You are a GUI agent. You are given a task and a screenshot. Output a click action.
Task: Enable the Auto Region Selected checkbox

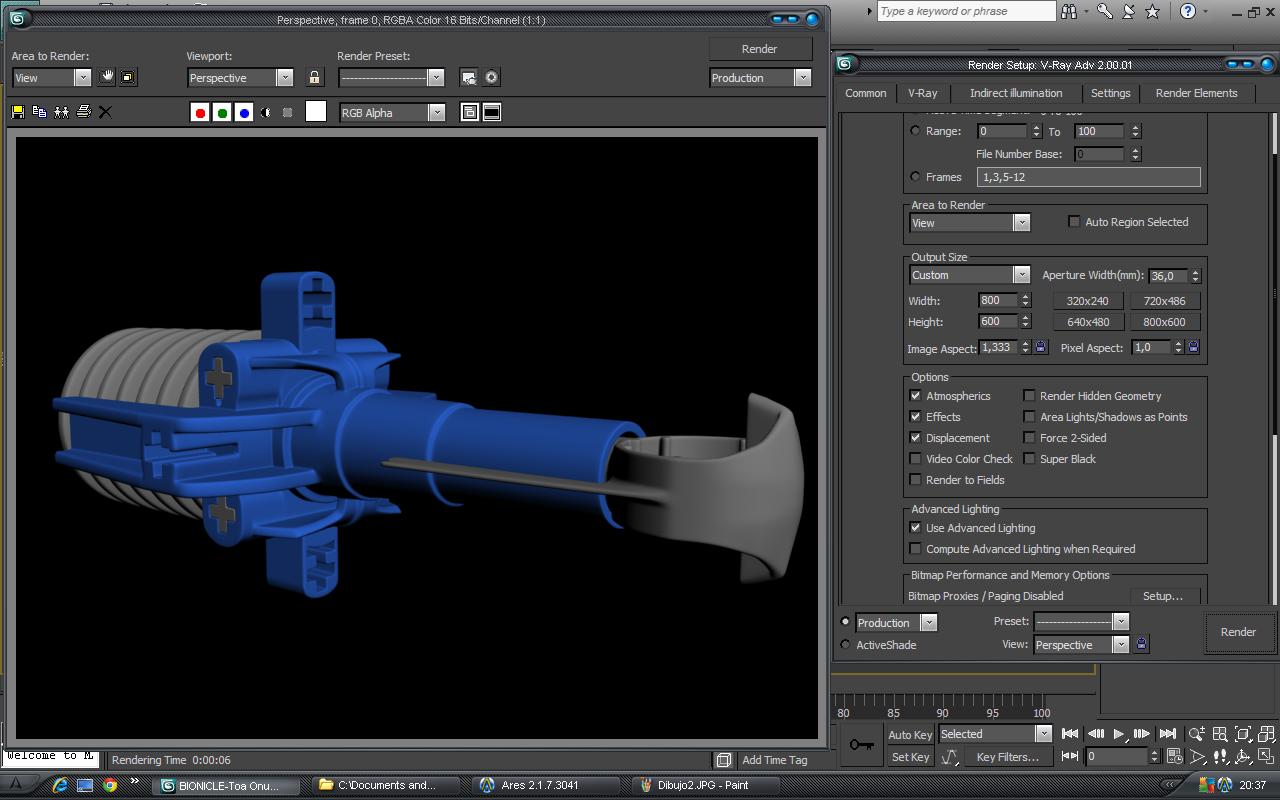click(x=1075, y=222)
